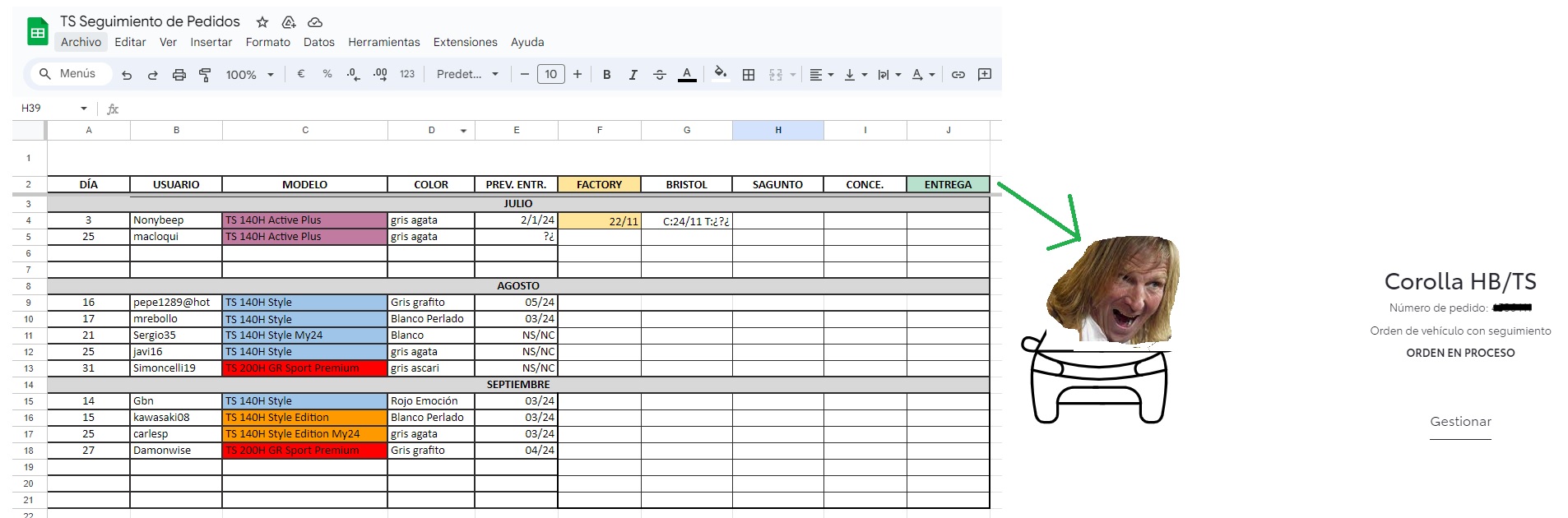Undo the last action
Viewport: 1568px width, 518px height.
coord(127,75)
